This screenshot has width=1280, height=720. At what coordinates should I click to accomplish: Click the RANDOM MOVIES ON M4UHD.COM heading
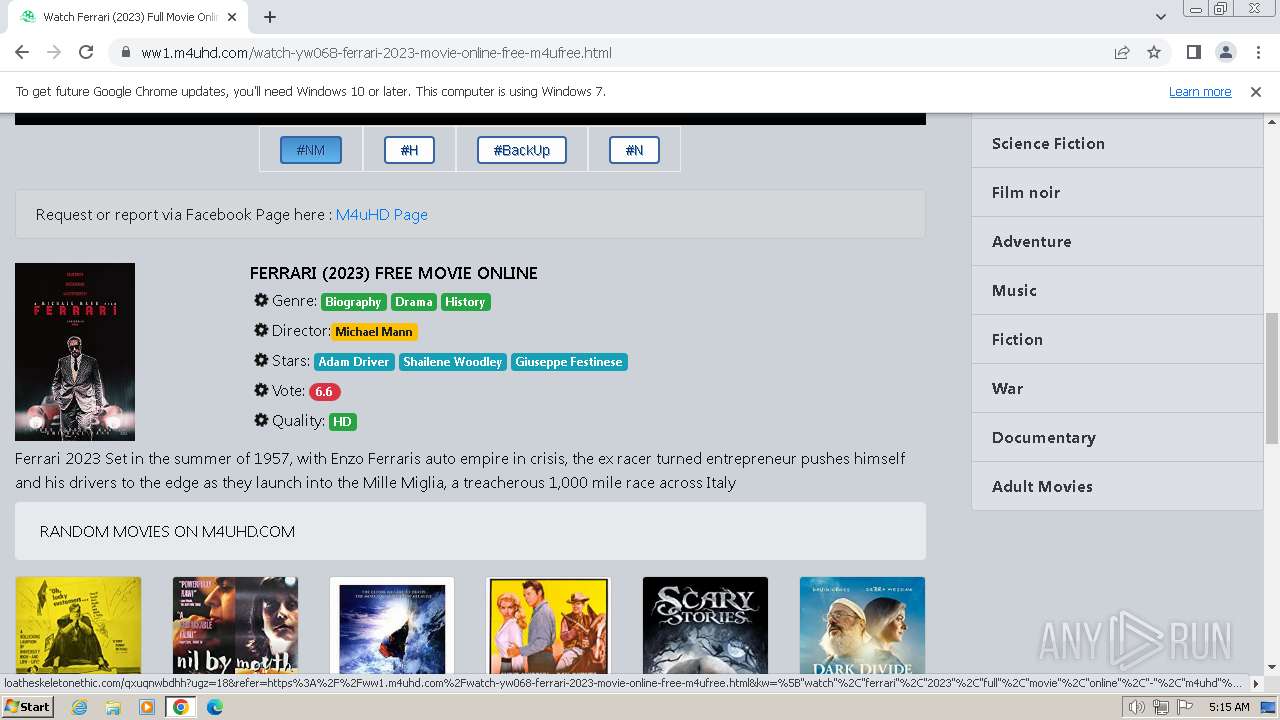tap(167, 532)
